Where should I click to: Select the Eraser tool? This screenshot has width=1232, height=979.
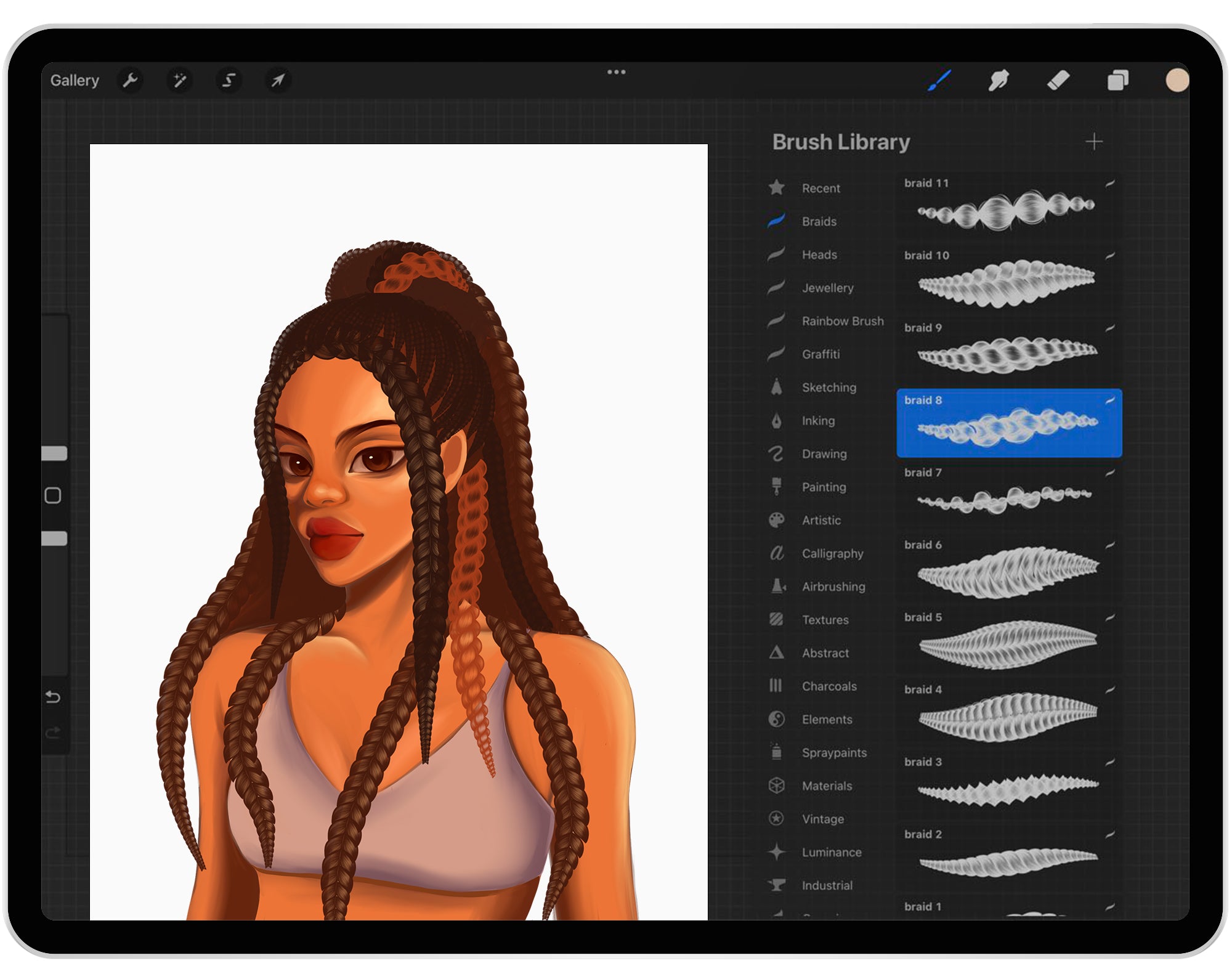coord(1058,80)
